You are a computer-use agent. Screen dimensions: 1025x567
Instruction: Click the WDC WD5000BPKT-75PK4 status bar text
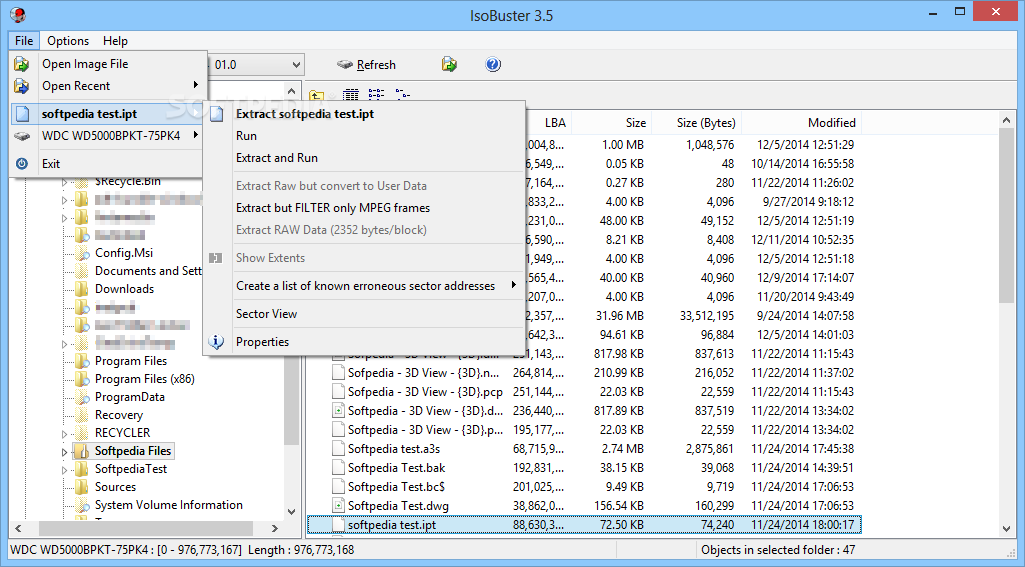182,550
